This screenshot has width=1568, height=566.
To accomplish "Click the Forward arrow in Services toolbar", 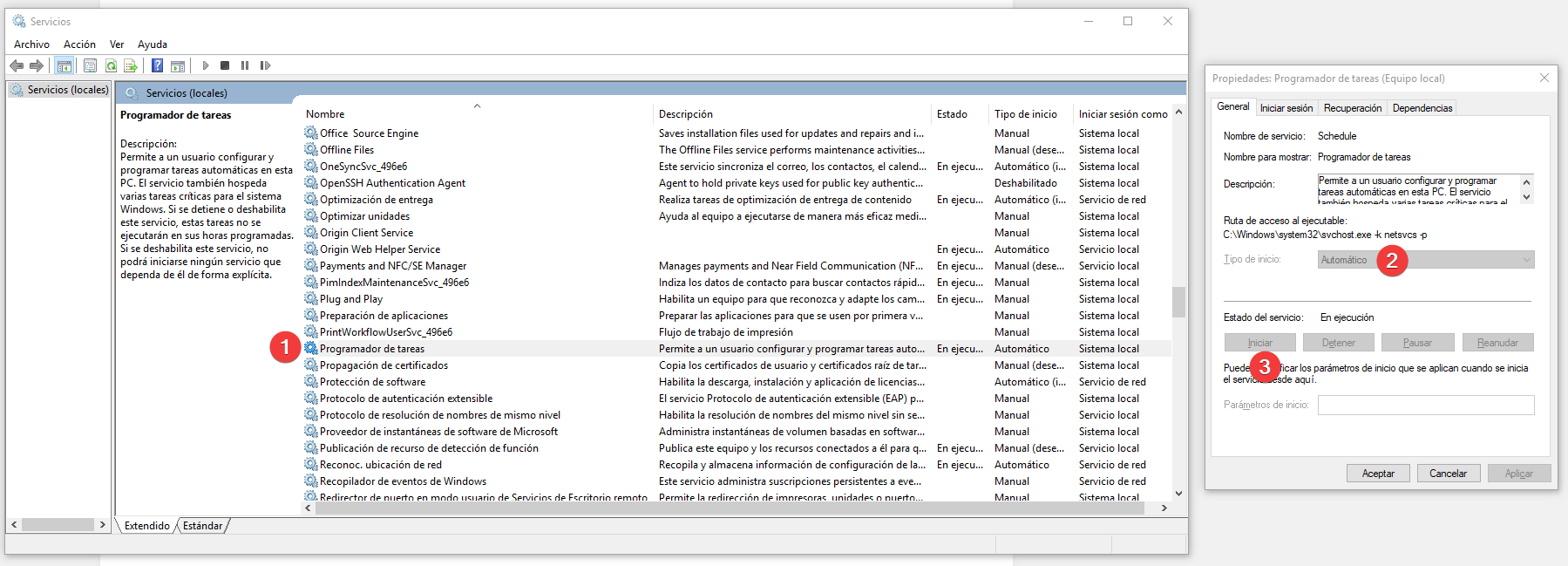I will point(37,65).
